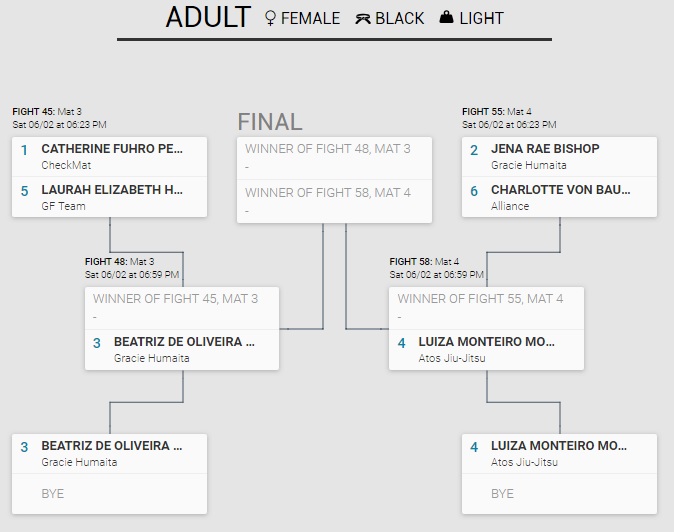The image size is (674, 532).
Task: Click the black belt icon
Action: (x=362, y=18)
